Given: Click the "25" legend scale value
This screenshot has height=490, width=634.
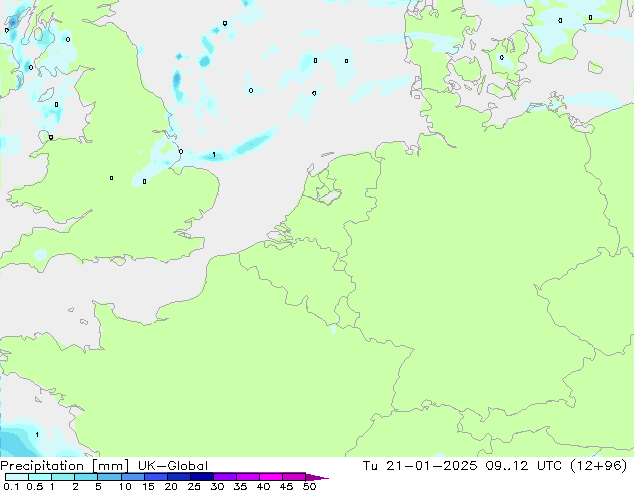Looking at the screenshot, I should pos(194,486).
